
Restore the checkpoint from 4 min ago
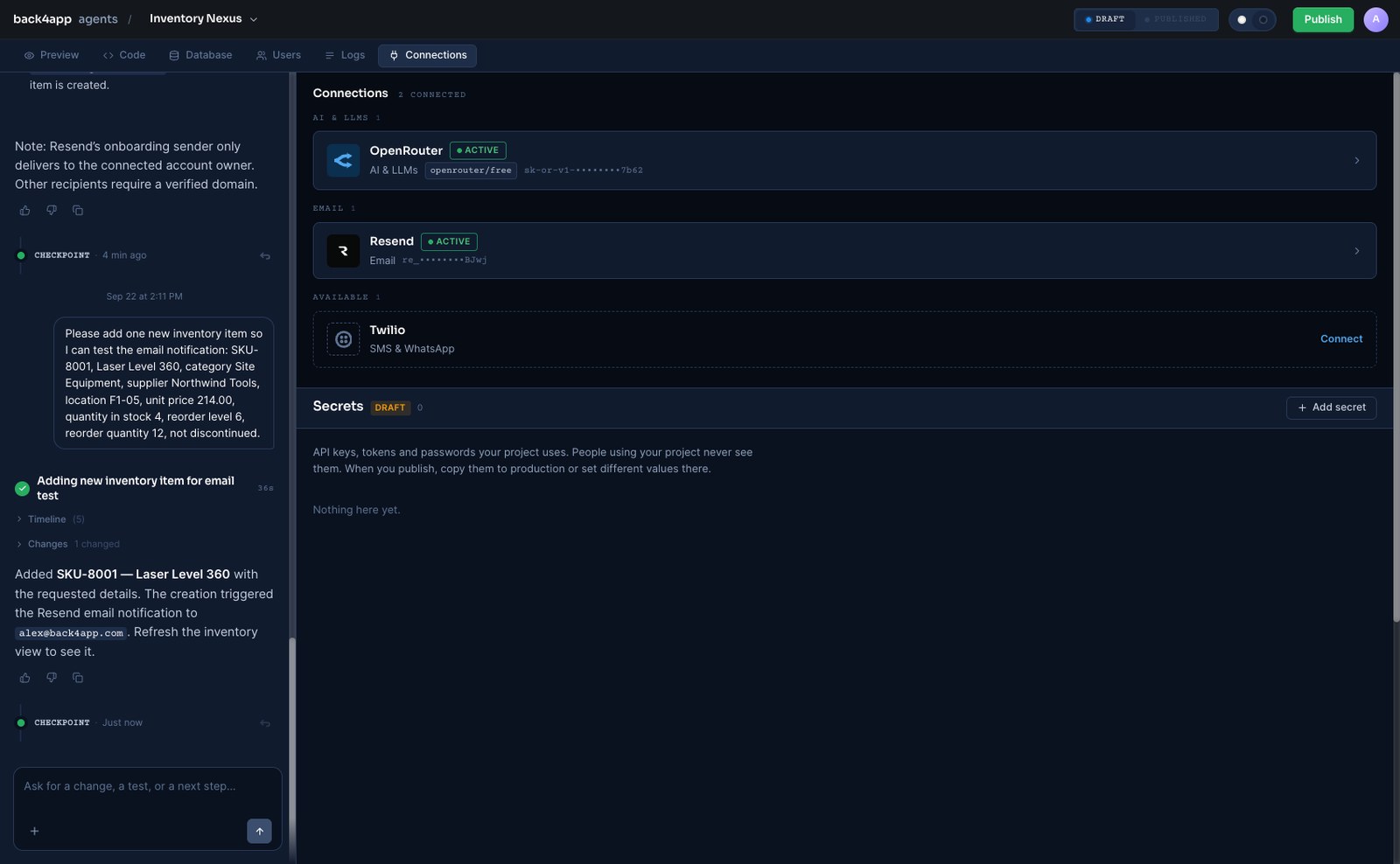265,256
